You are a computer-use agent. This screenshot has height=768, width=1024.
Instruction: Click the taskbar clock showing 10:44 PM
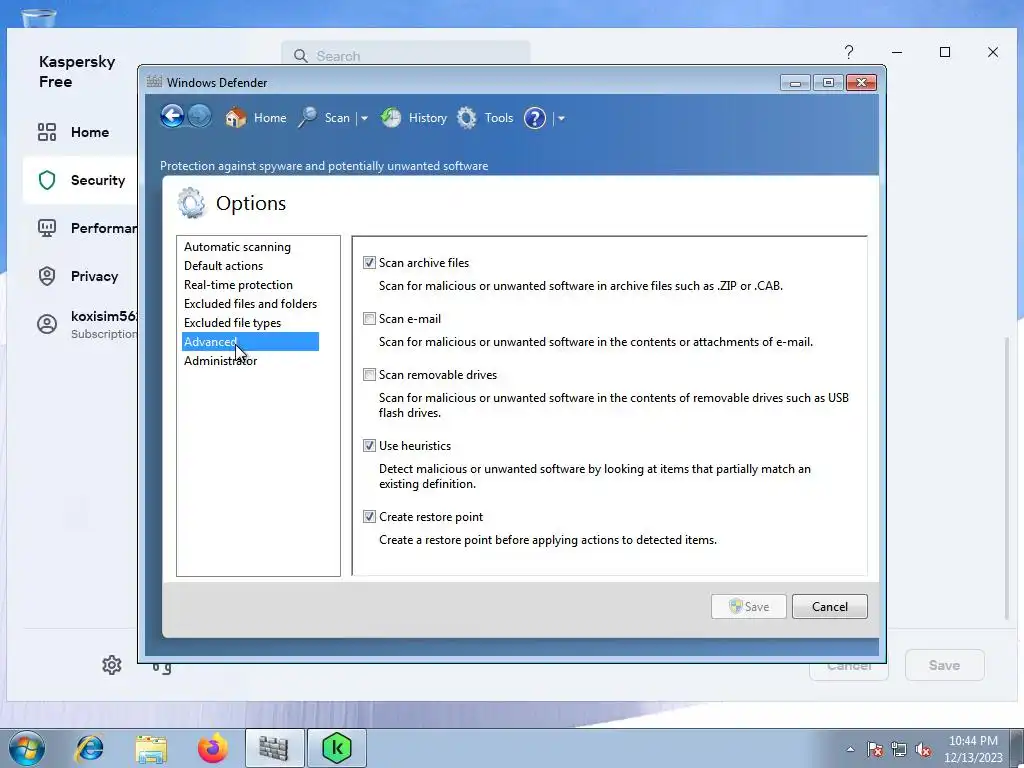973,749
